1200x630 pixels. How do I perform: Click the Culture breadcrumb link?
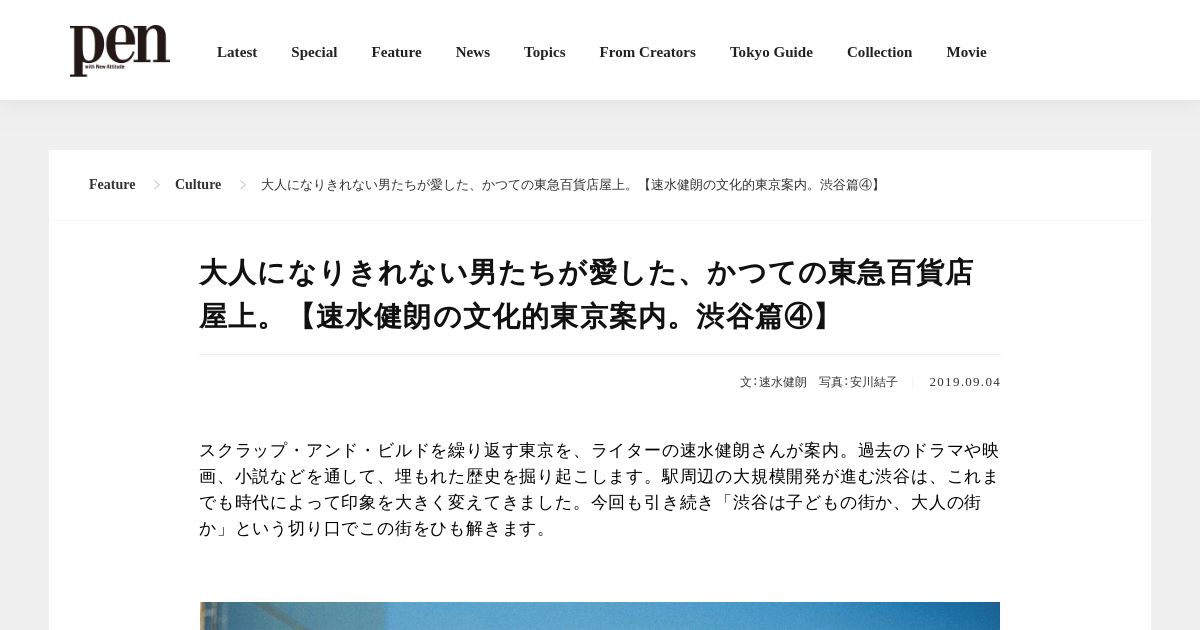pyautogui.click(x=198, y=185)
